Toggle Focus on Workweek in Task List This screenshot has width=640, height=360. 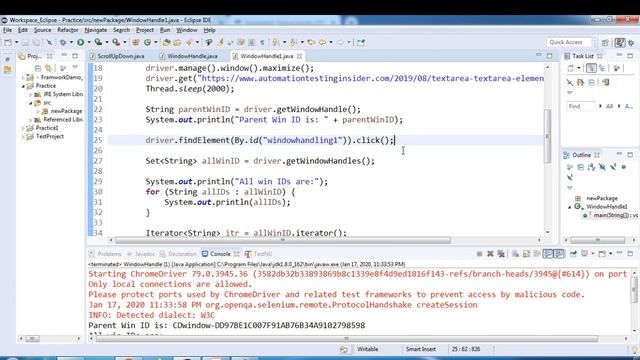tap(616, 68)
